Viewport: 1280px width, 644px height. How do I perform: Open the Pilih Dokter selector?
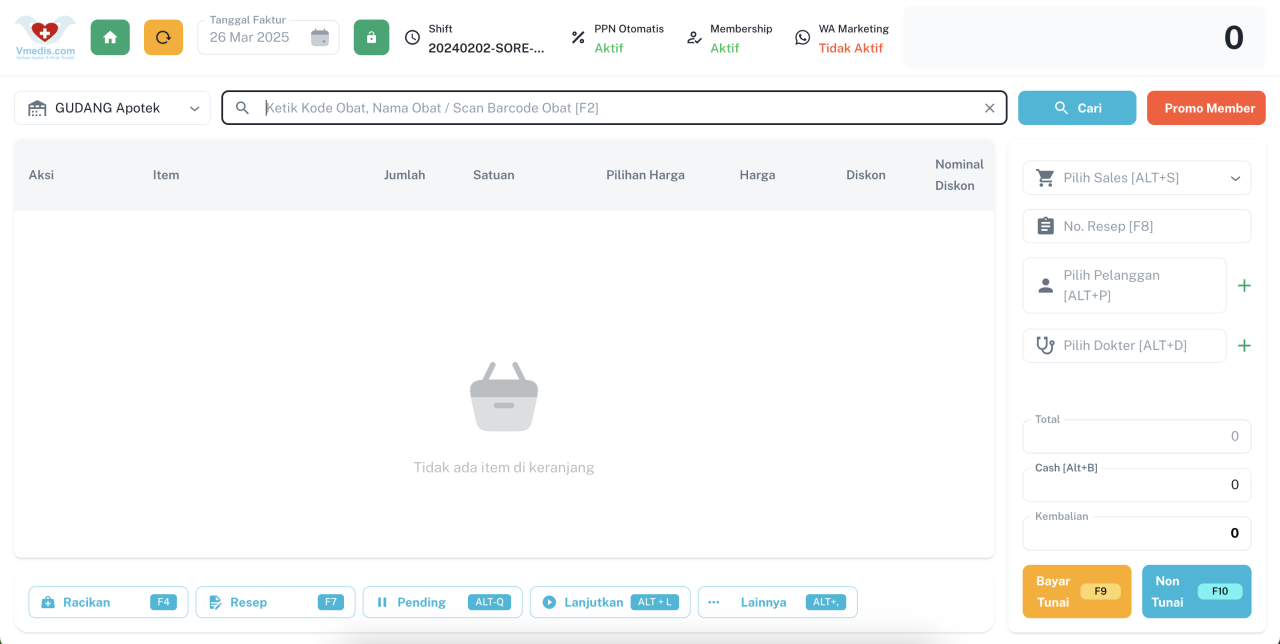(x=1124, y=346)
